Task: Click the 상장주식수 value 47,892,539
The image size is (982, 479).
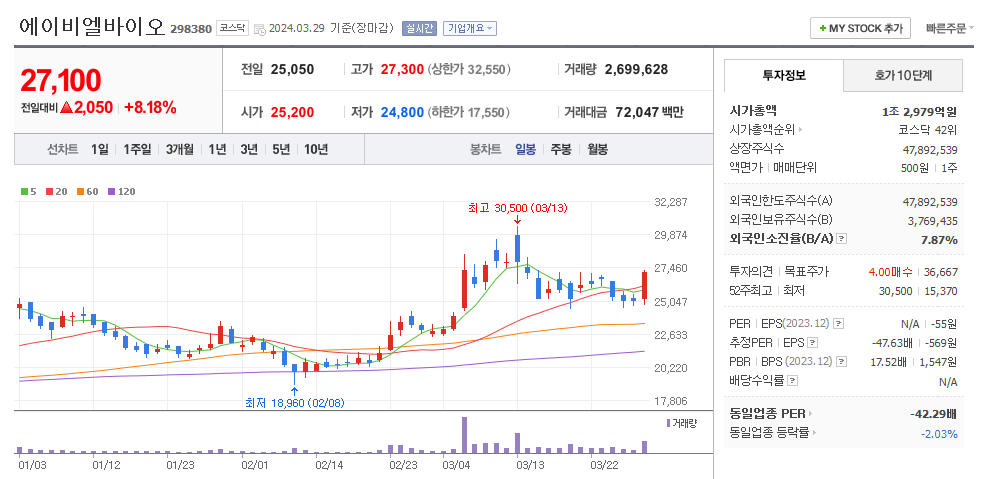Action: pos(929,149)
